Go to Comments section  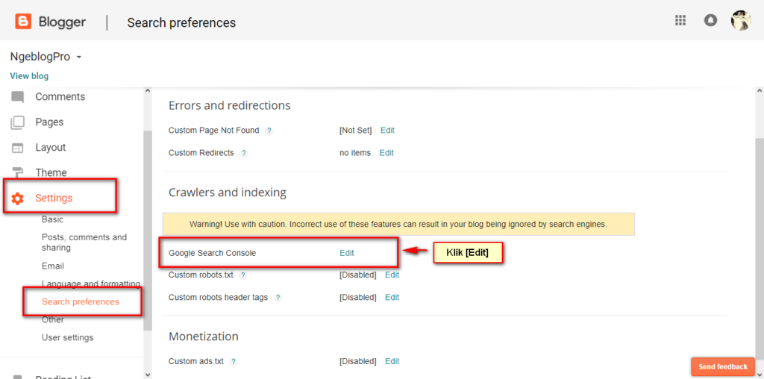click(x=60, y=97)
